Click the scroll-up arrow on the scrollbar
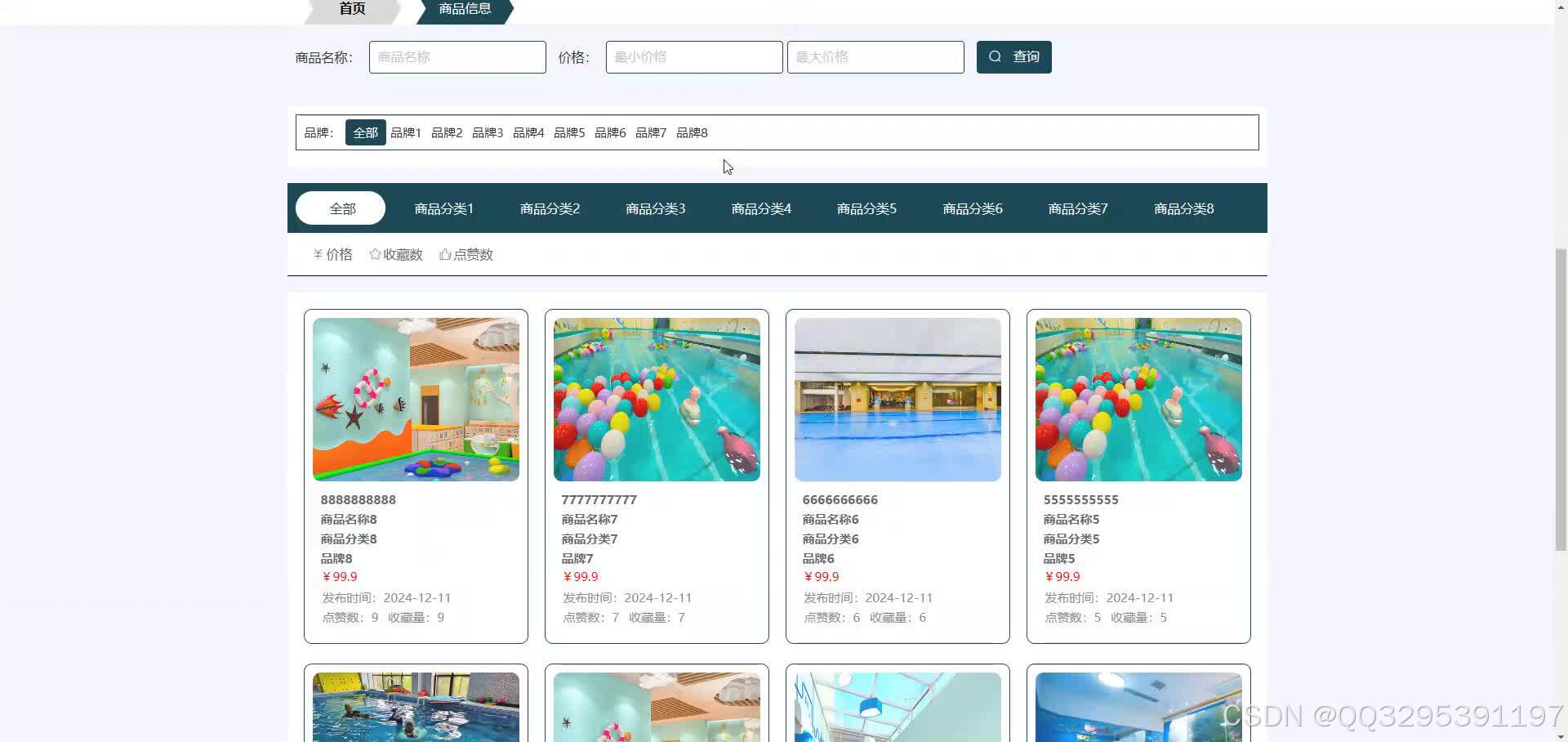The height and width of the screenshot is (742, 1568). click(1561, 7)
